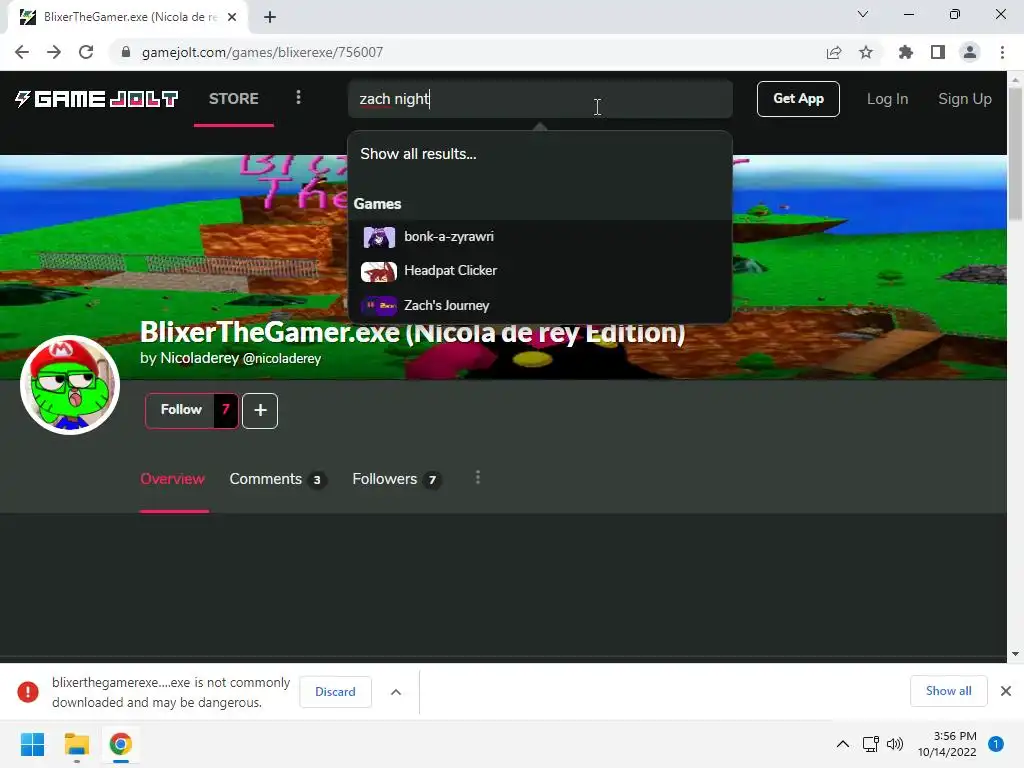Open more options beside Followers tab

tap(478, 478)
